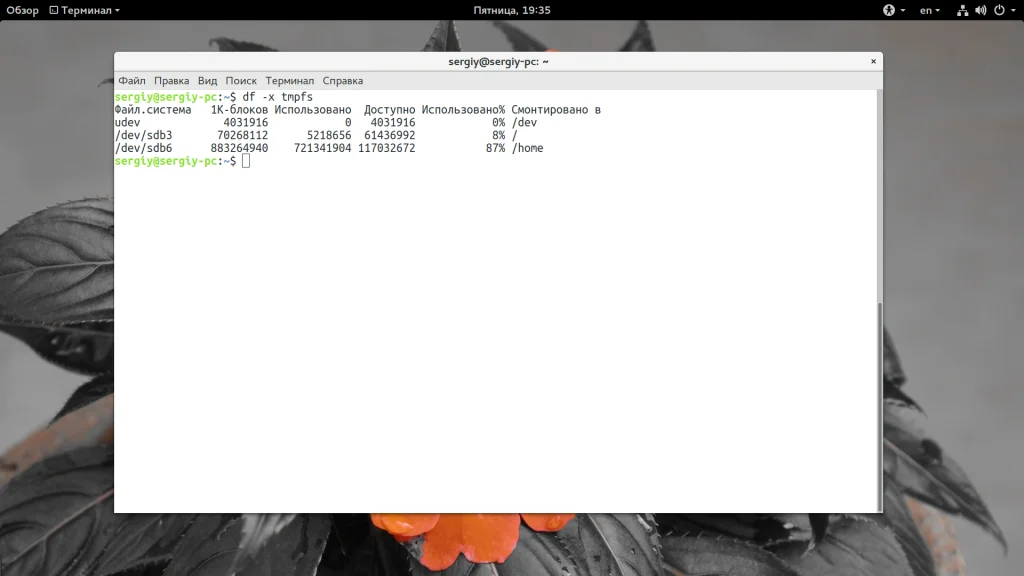The height and width of the screenshot is (576, 1024).
Task: Close the terminal window with the × button
Action: (873, 61)
